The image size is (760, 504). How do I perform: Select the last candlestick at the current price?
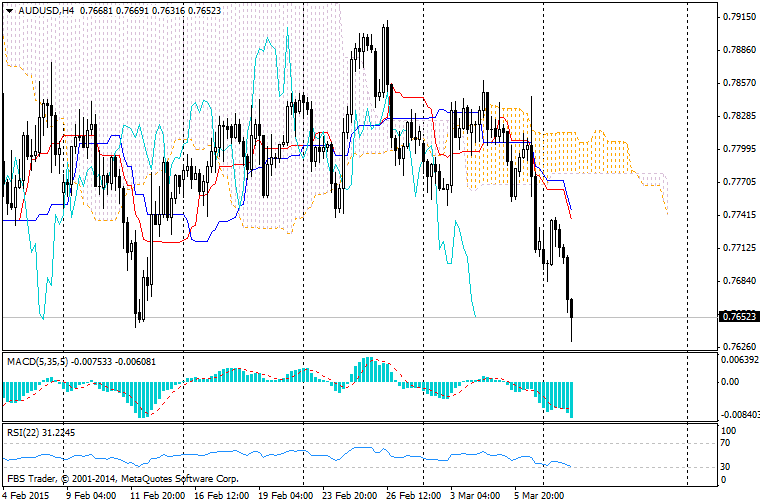click(x=572, y=320)
